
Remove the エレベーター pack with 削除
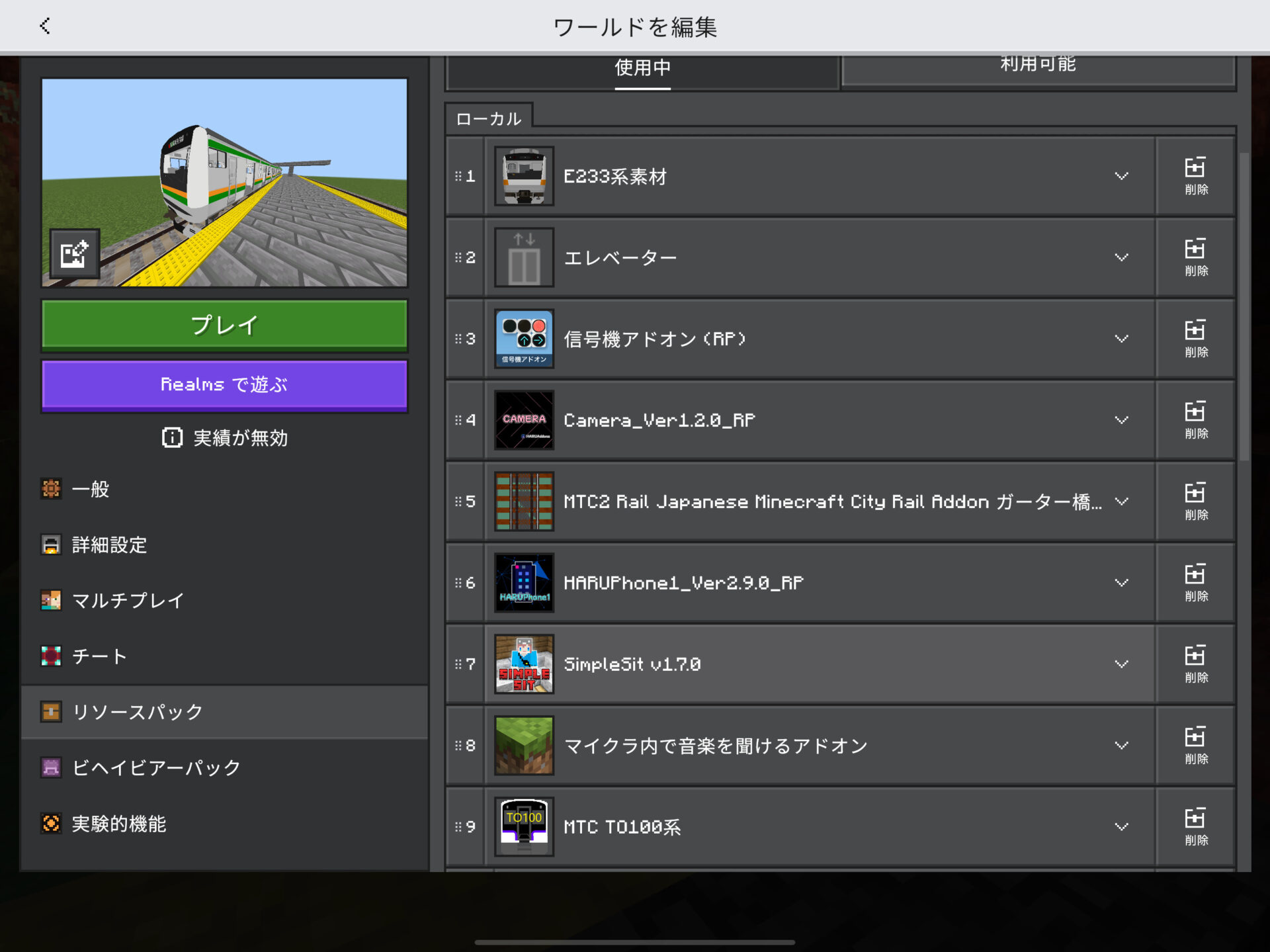coord(1196,257)
